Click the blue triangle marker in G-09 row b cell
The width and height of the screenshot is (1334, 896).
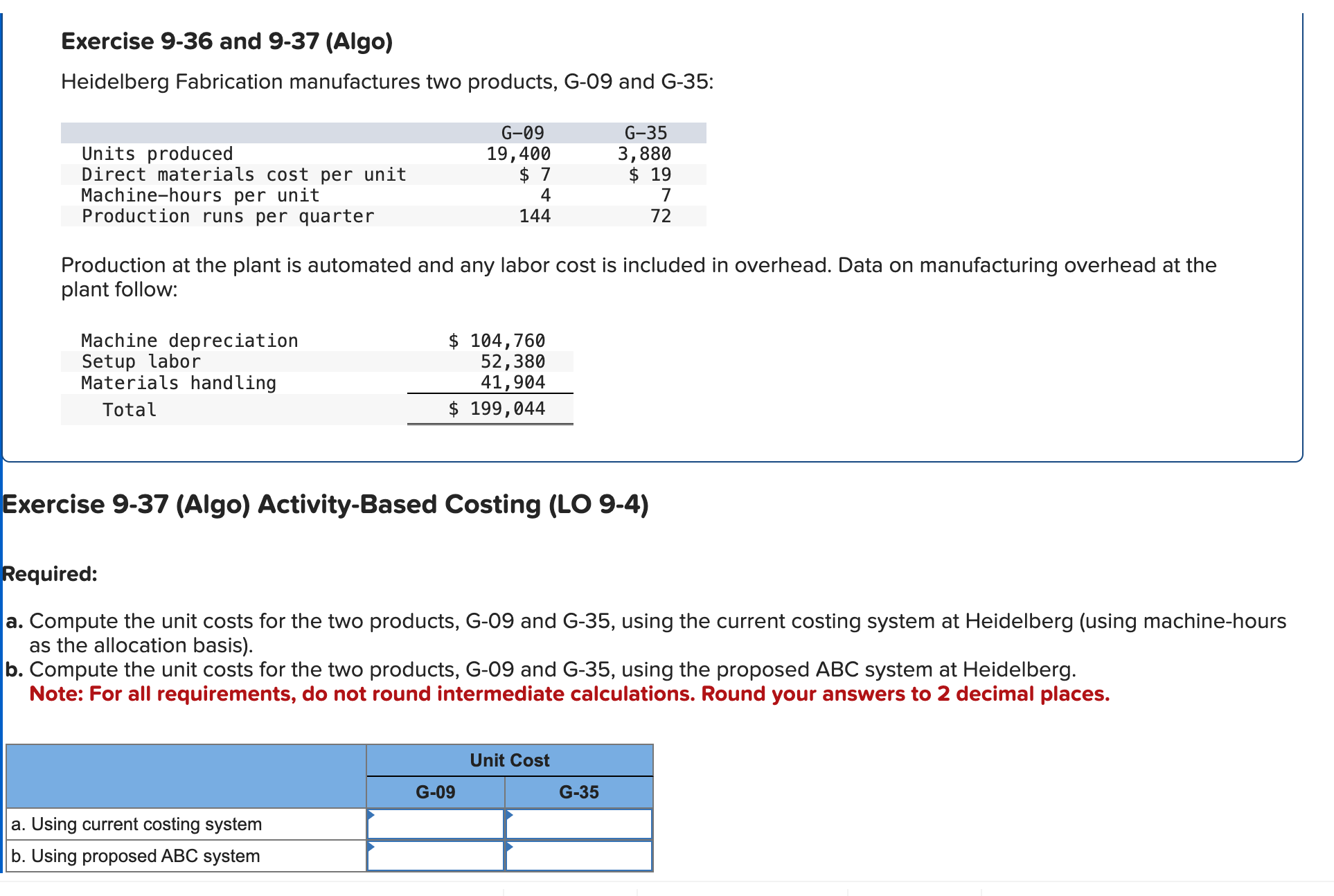[x=372, y=848]
